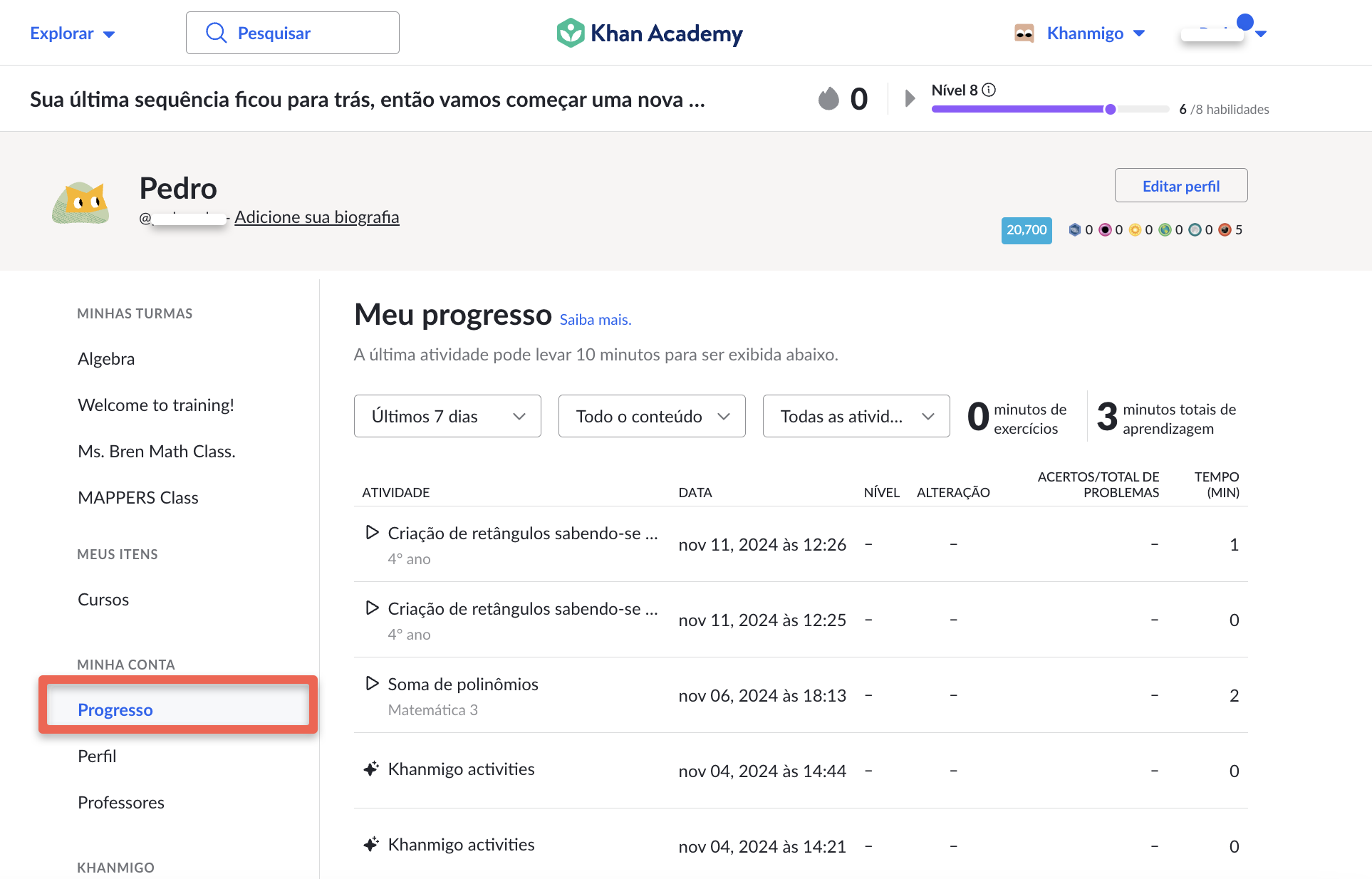Click the blue notification dot

click(1245, 22)
